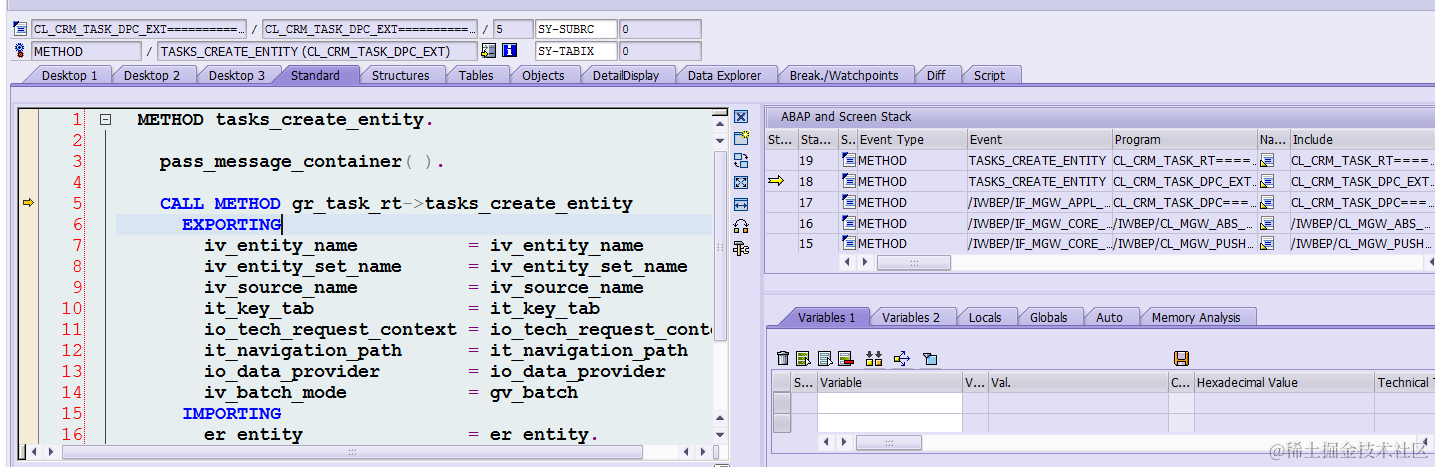
Task: Click the horizontal maximize tool icon
Action: (741, 204)
